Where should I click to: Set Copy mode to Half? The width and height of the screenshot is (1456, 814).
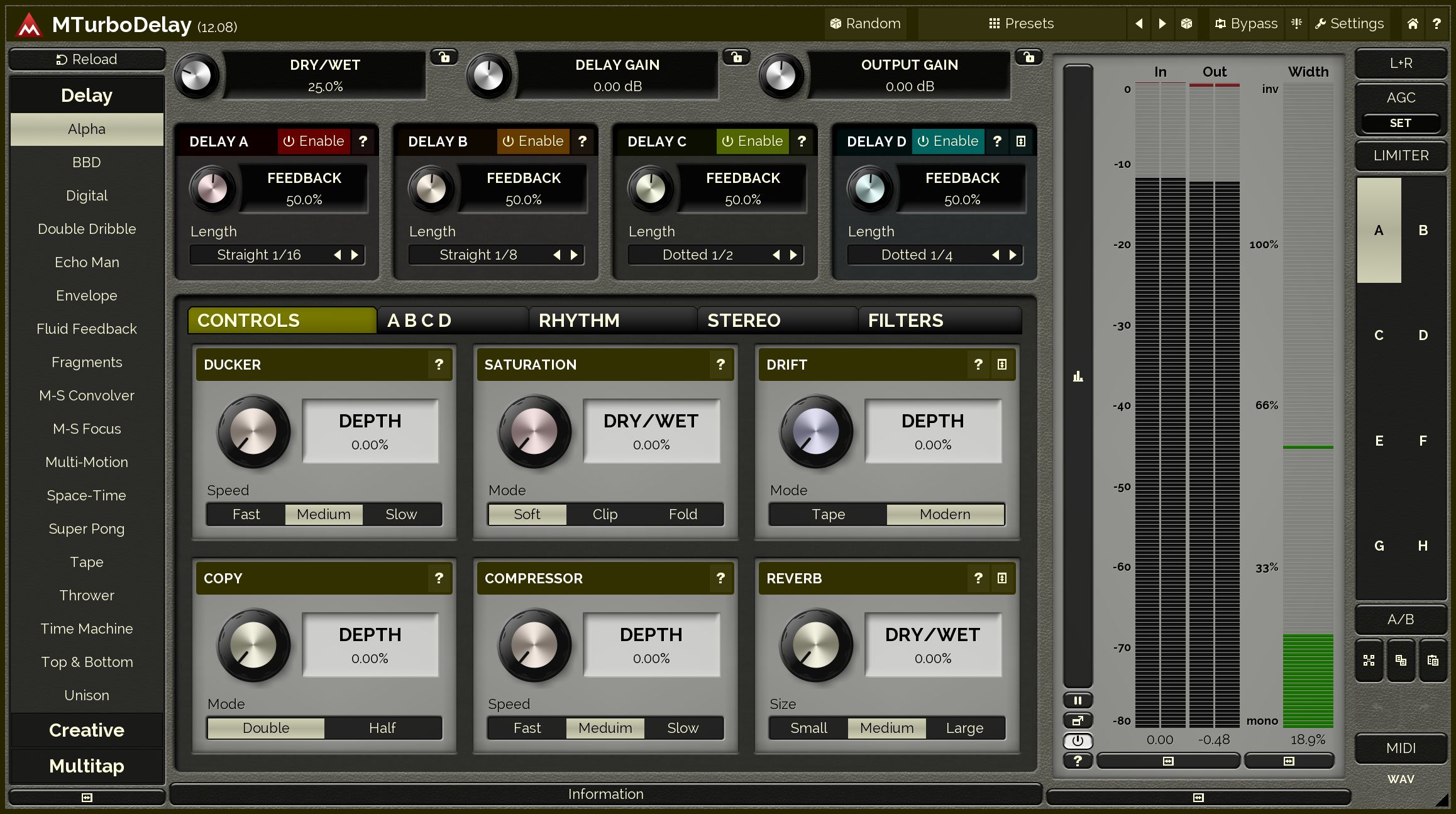click(382, 728)
